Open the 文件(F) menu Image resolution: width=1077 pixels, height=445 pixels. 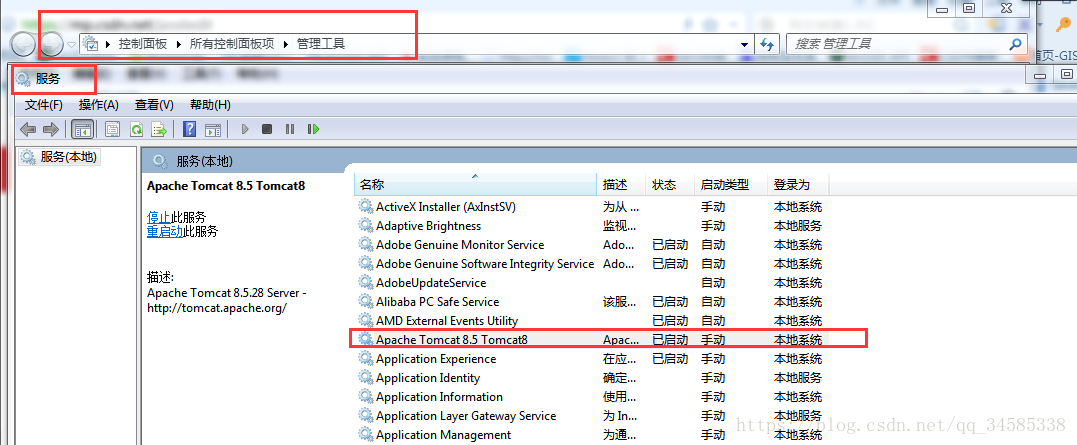click(43, 105)
